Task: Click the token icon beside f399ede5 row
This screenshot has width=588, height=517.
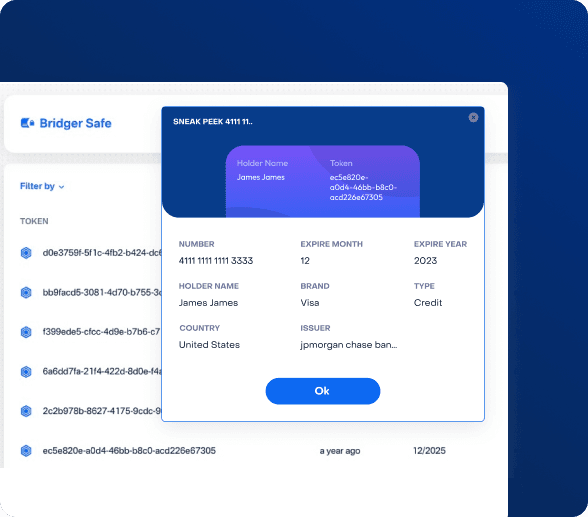Action: (26, 332)
